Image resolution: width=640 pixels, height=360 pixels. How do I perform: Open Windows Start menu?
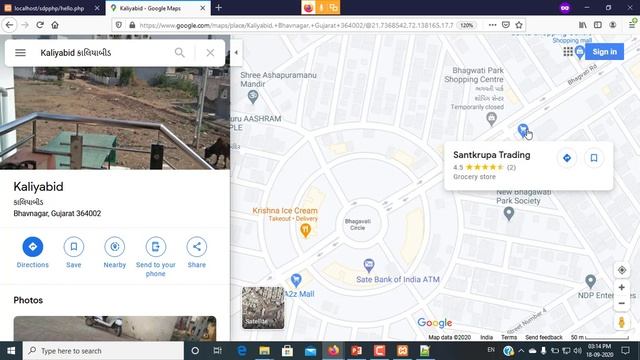pyautogui.click(x=11, y=351)
